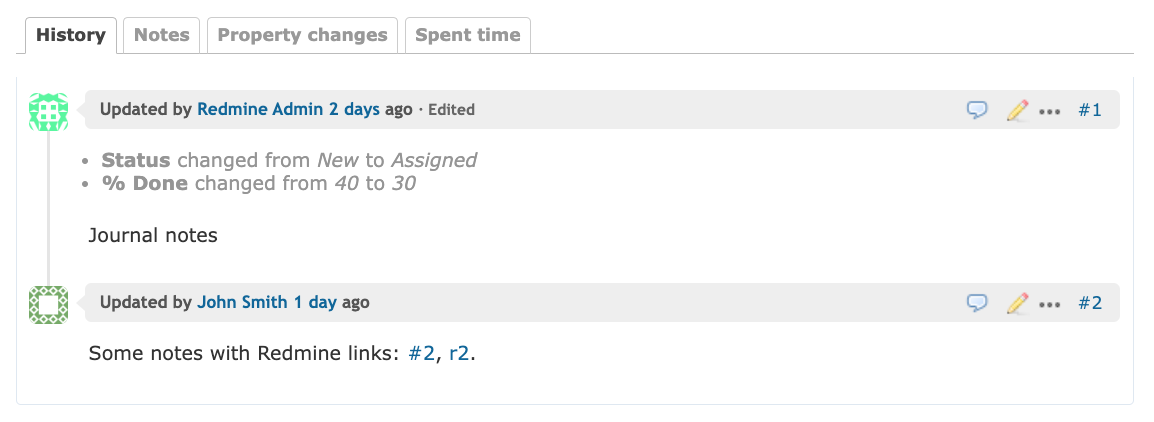Follow the #1 journal anchor link

(1089, 110)
